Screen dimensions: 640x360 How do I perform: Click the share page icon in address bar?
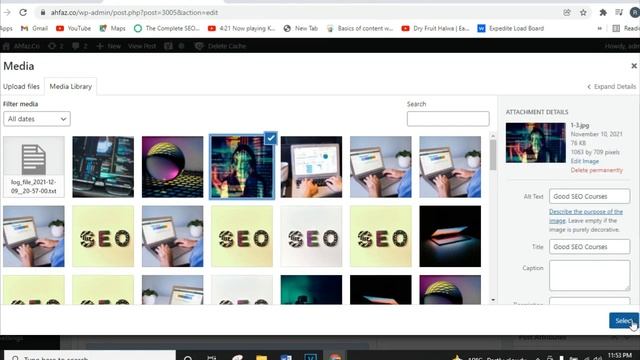[567, 13]
